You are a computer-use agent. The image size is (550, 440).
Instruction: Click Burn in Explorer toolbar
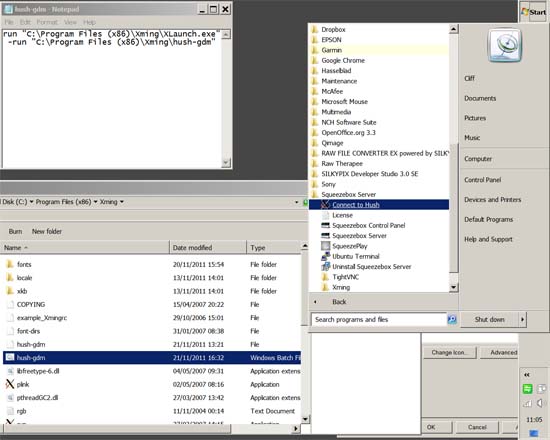(x=15, y=231)
